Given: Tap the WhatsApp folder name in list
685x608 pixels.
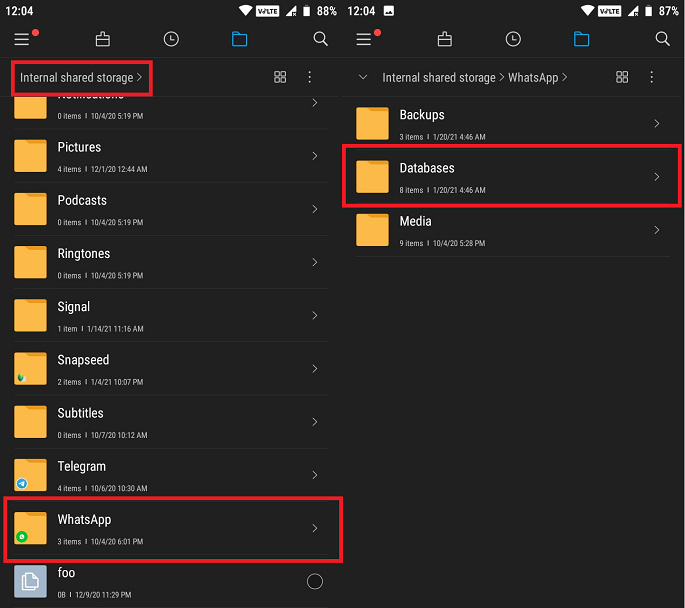Looking at the screenshot, I should (x=84, y=520).
